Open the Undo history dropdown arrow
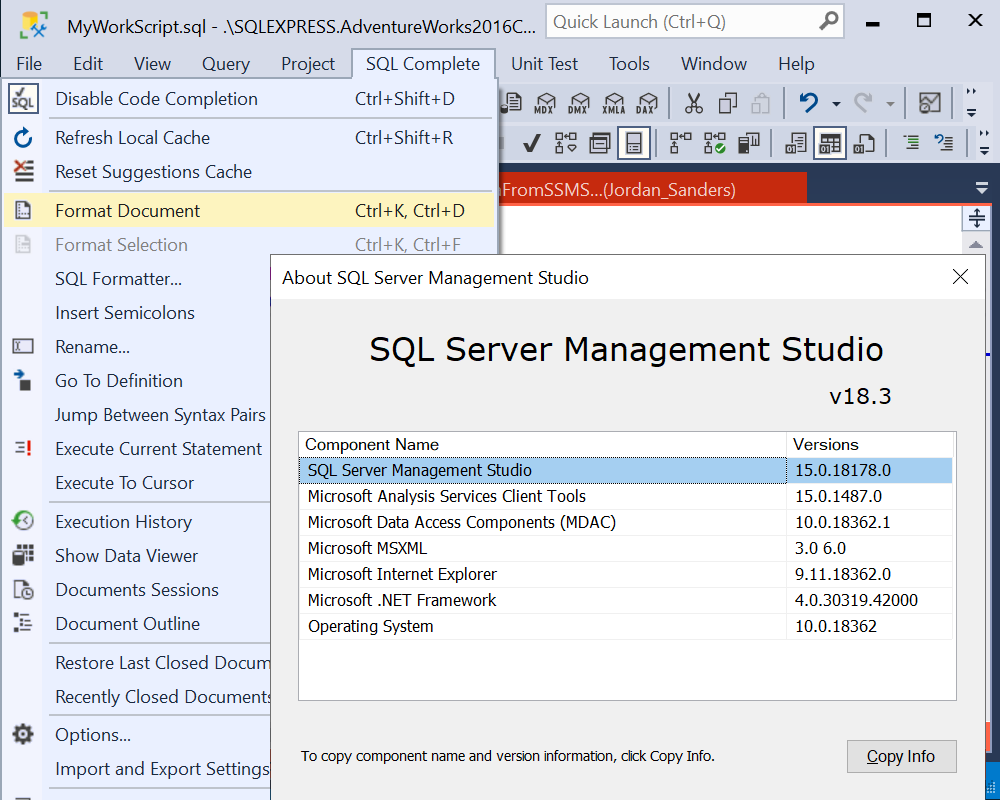The width and height of the screenshot is (1000, 800). (836, 103)
